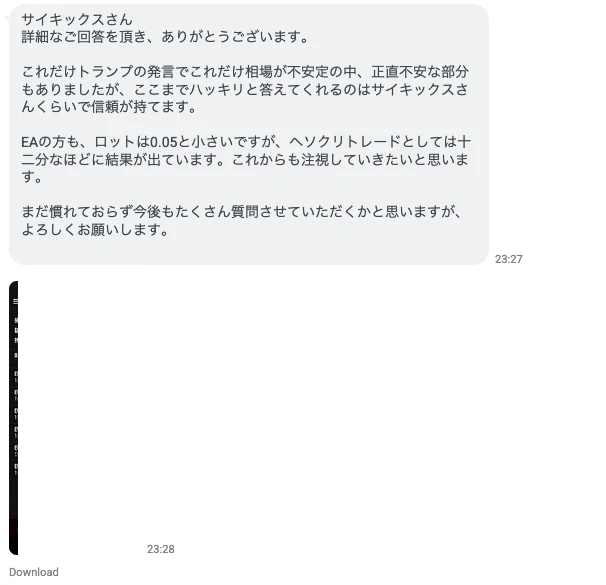Click the bottom black area of image thumbnail
The width and height of the screenshot is (606, 585).
tap(14, 535)
